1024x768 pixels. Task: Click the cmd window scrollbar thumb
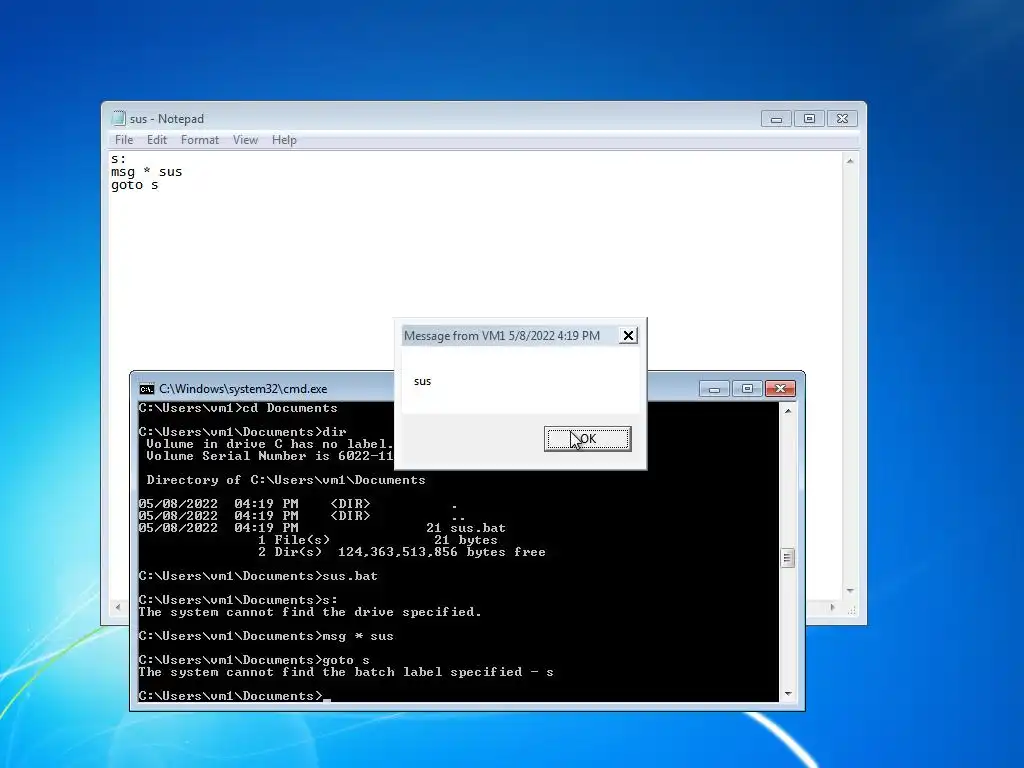pos(788,558)
